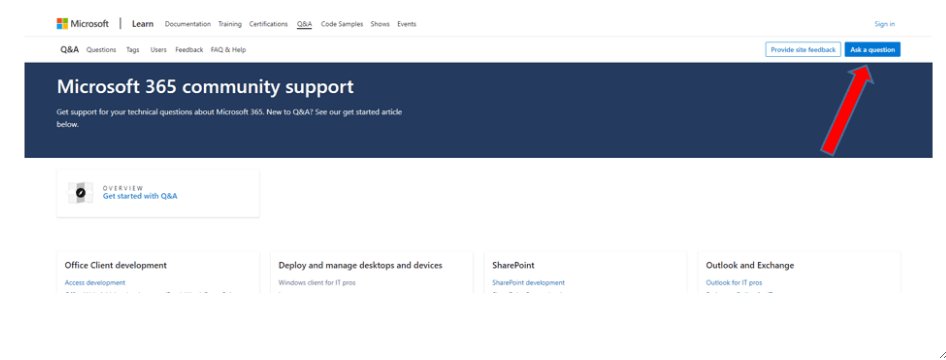Screen dimensions: 946x360
Task: Open the Q&A top navigation item
Action: coord(304,24)
